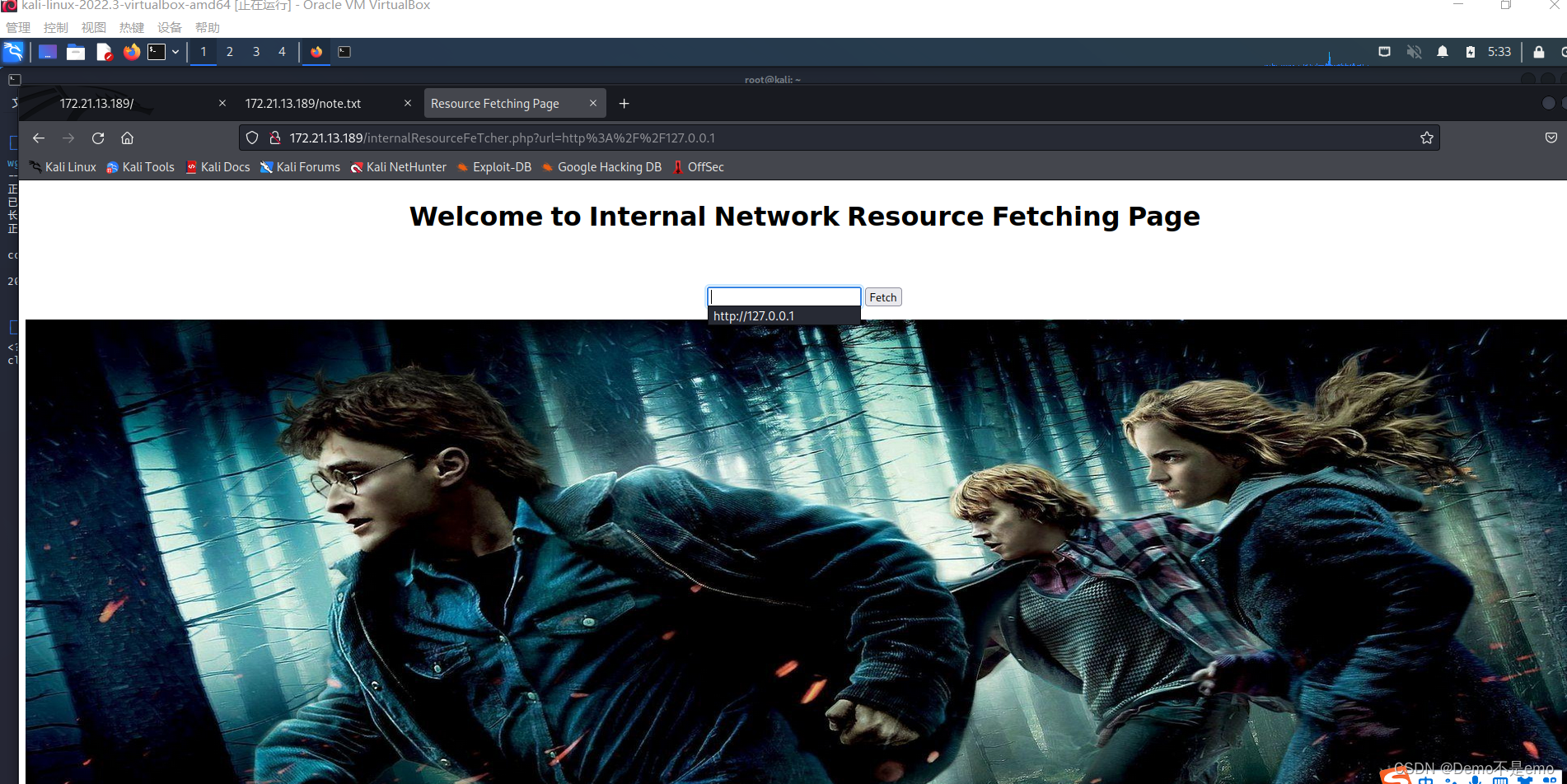Switch to workspace 4
The height and width of the screenshot is (784, 1567).
click(282, 52)
